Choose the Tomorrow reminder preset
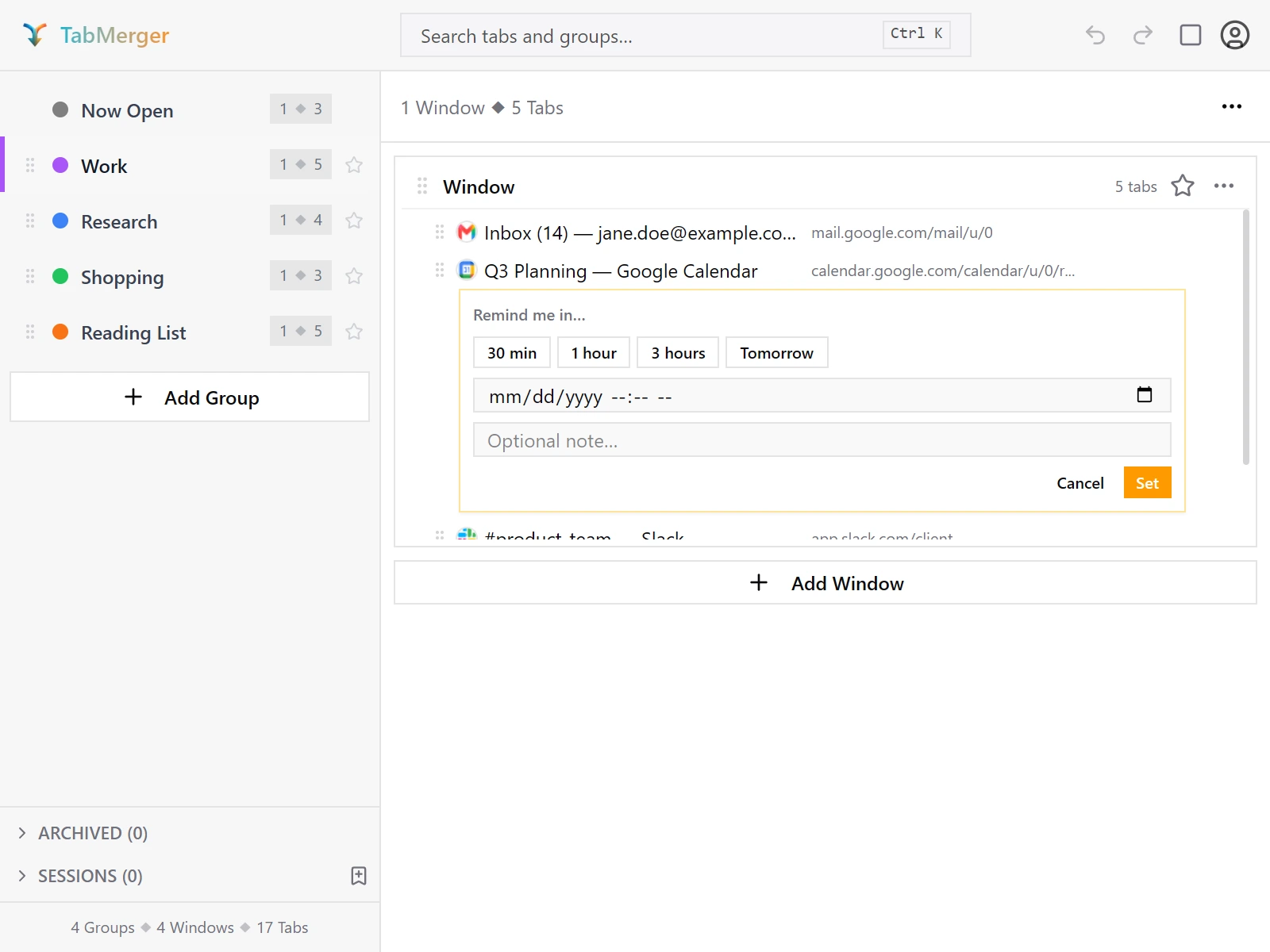The image size is (1270, 952). tap(777, 352)
